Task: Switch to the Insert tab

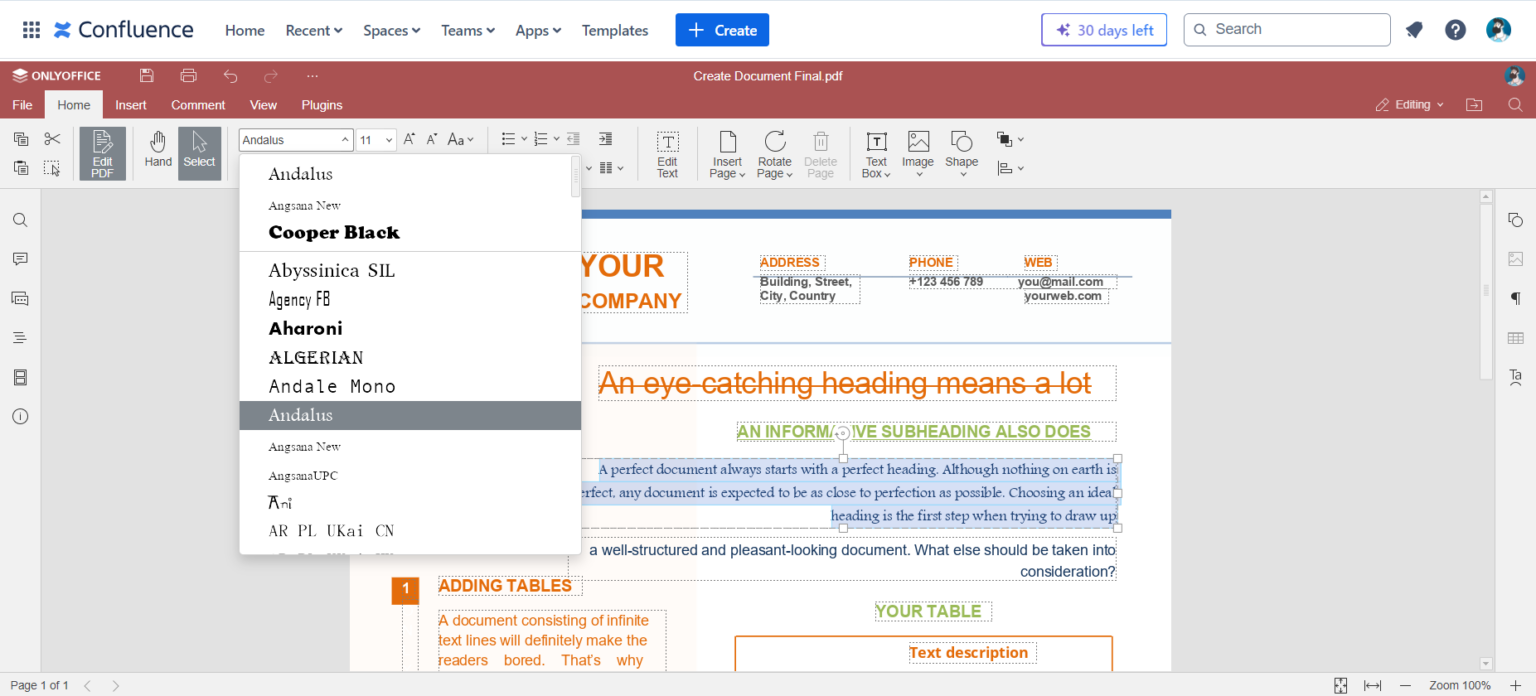Action: (131, 104)
